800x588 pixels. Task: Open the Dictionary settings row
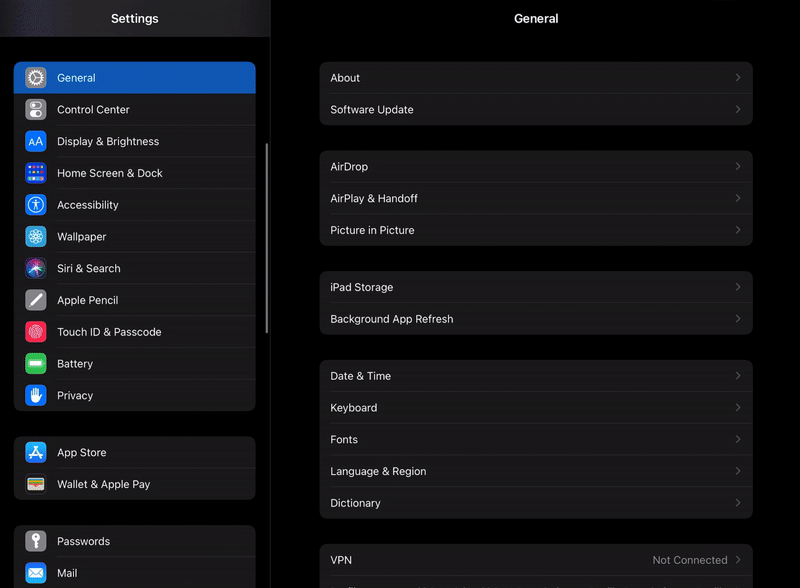(x=536, y=503)
